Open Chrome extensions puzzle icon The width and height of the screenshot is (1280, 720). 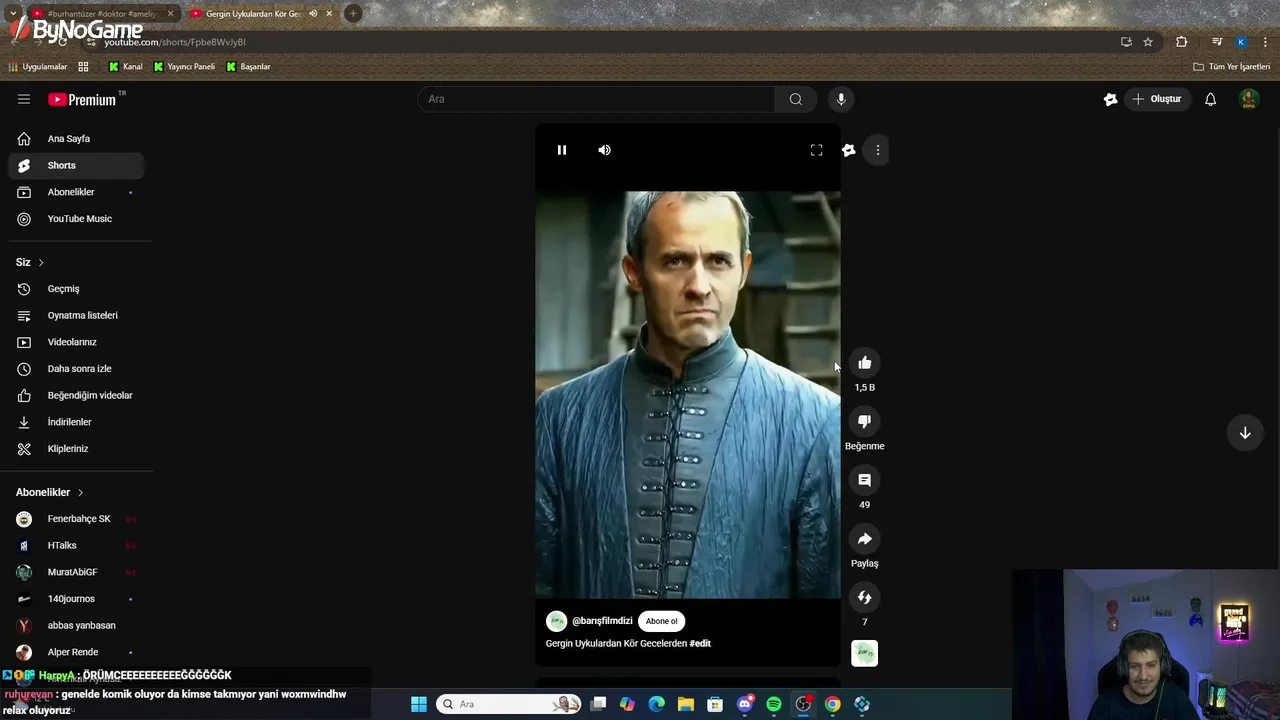[1181, 42]
